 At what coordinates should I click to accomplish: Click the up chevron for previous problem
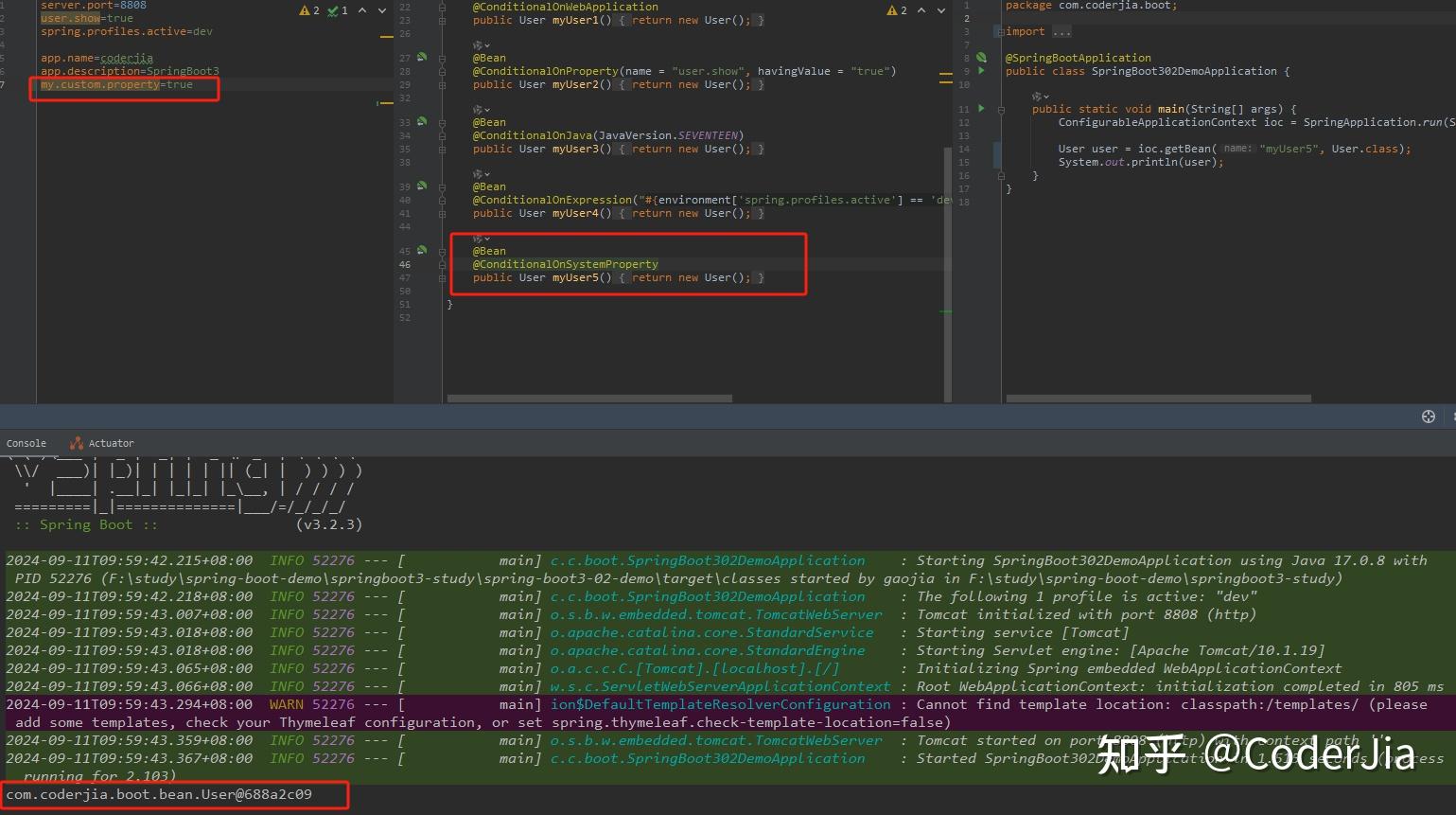click(362, 10)
